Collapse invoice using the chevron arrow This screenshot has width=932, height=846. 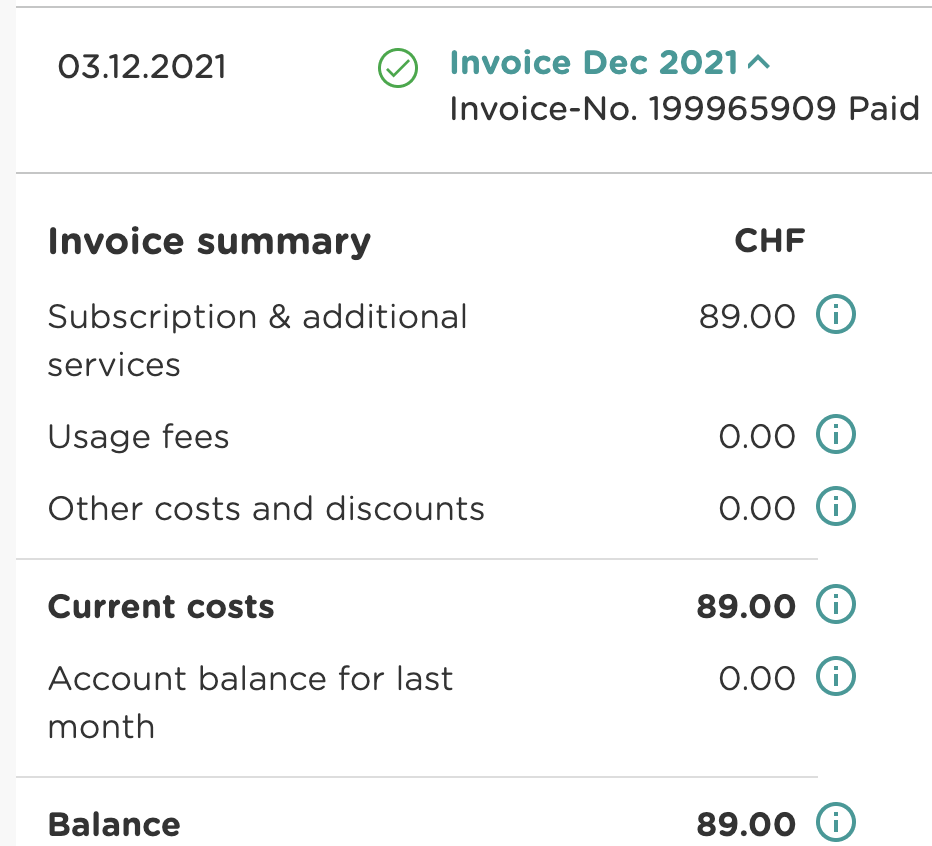pos(759,63)
